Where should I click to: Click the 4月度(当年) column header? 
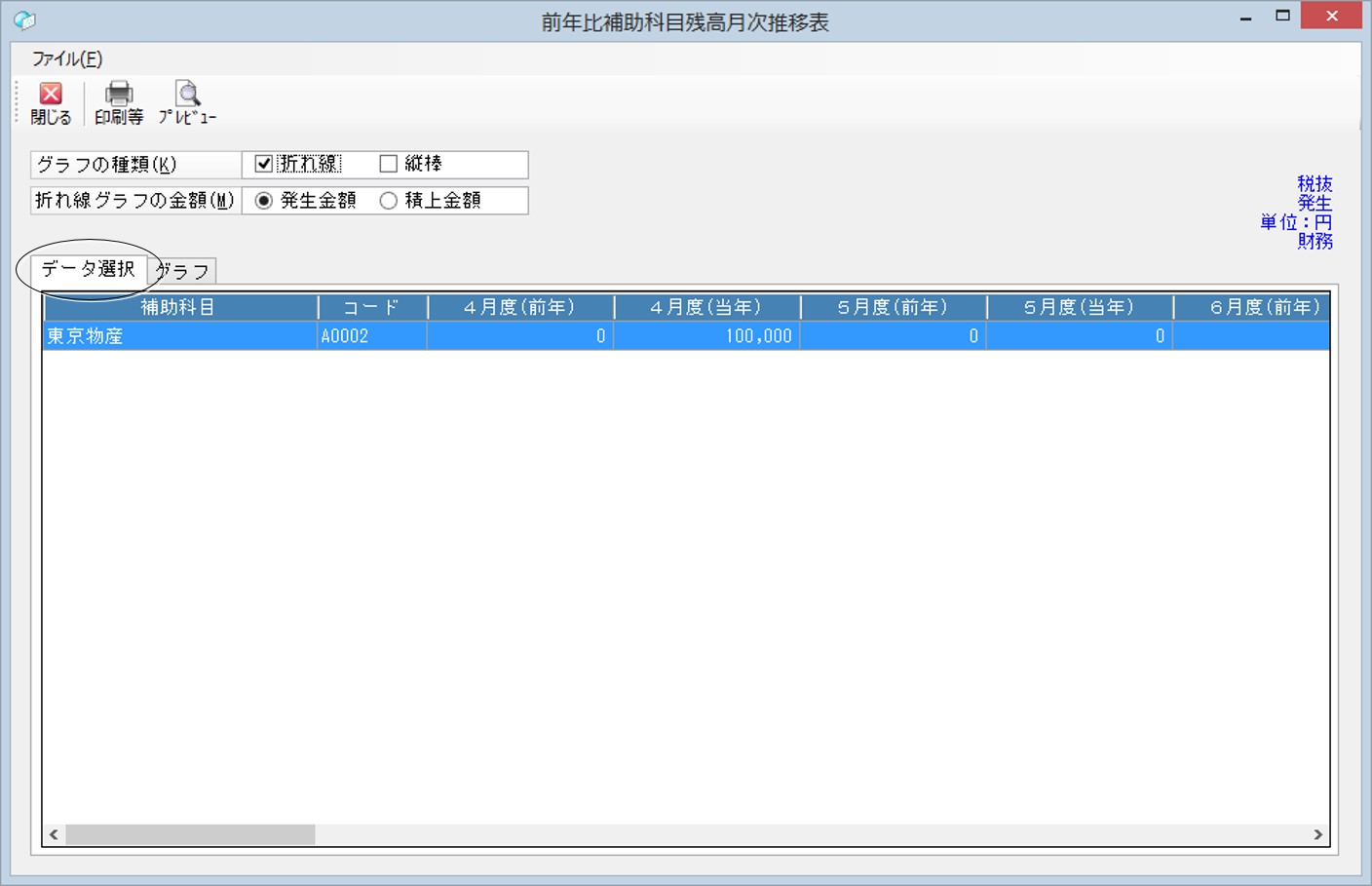706,307
